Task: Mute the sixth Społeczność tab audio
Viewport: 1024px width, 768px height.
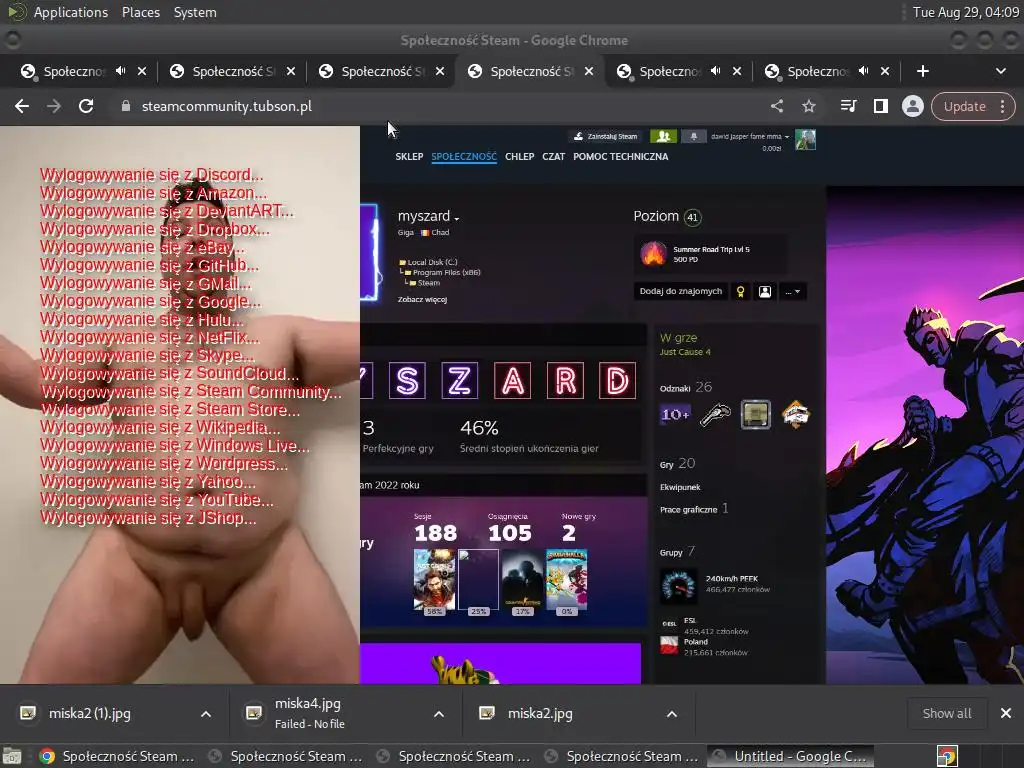Action: [x=863, y=71]
